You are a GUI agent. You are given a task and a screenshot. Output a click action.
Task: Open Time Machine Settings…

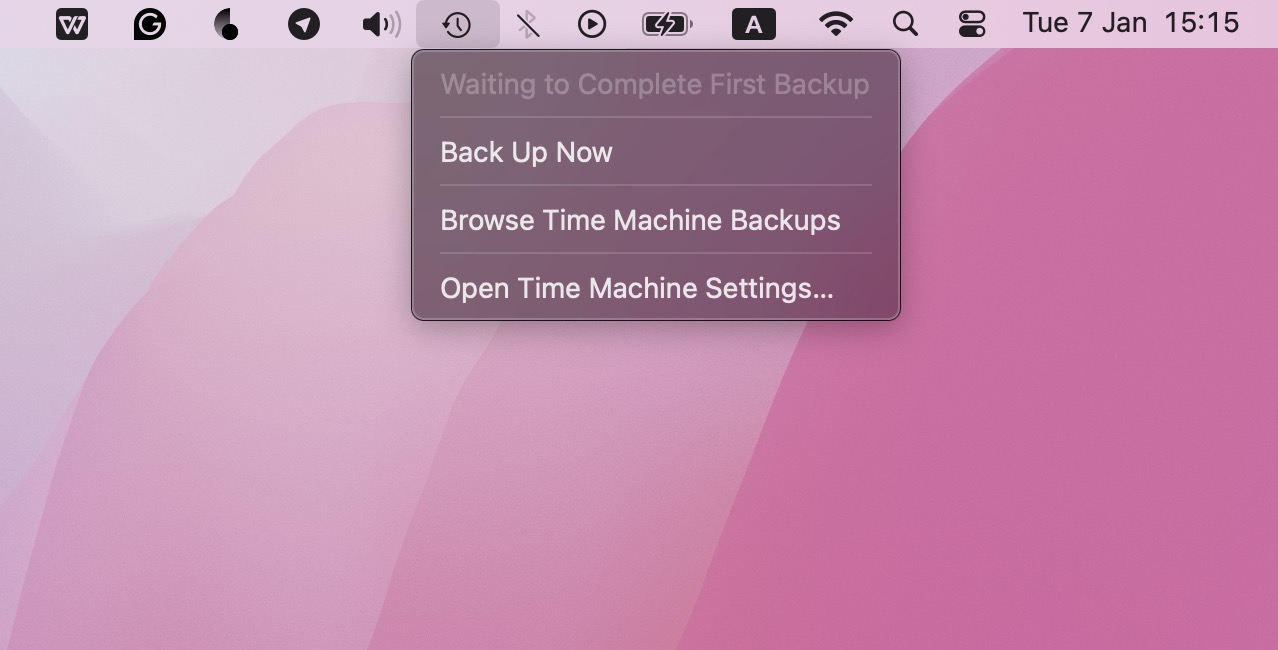(636, 288)
